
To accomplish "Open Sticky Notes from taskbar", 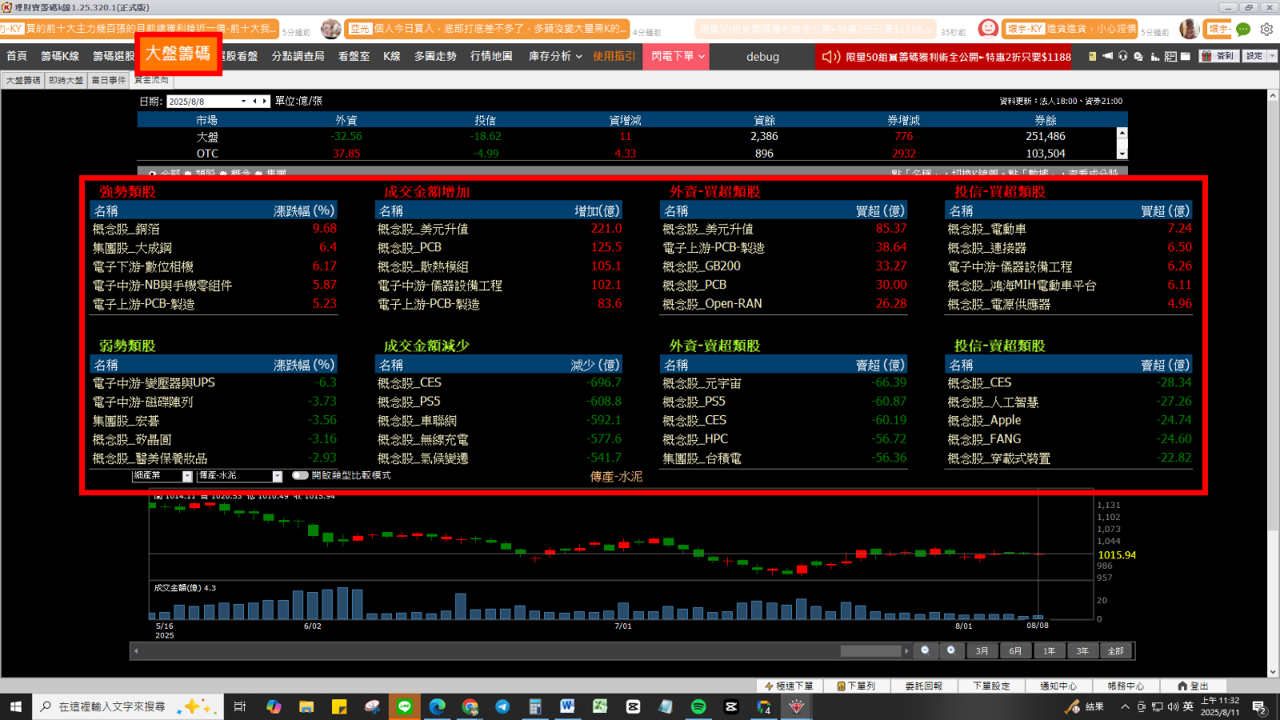I will coord(339,706).
